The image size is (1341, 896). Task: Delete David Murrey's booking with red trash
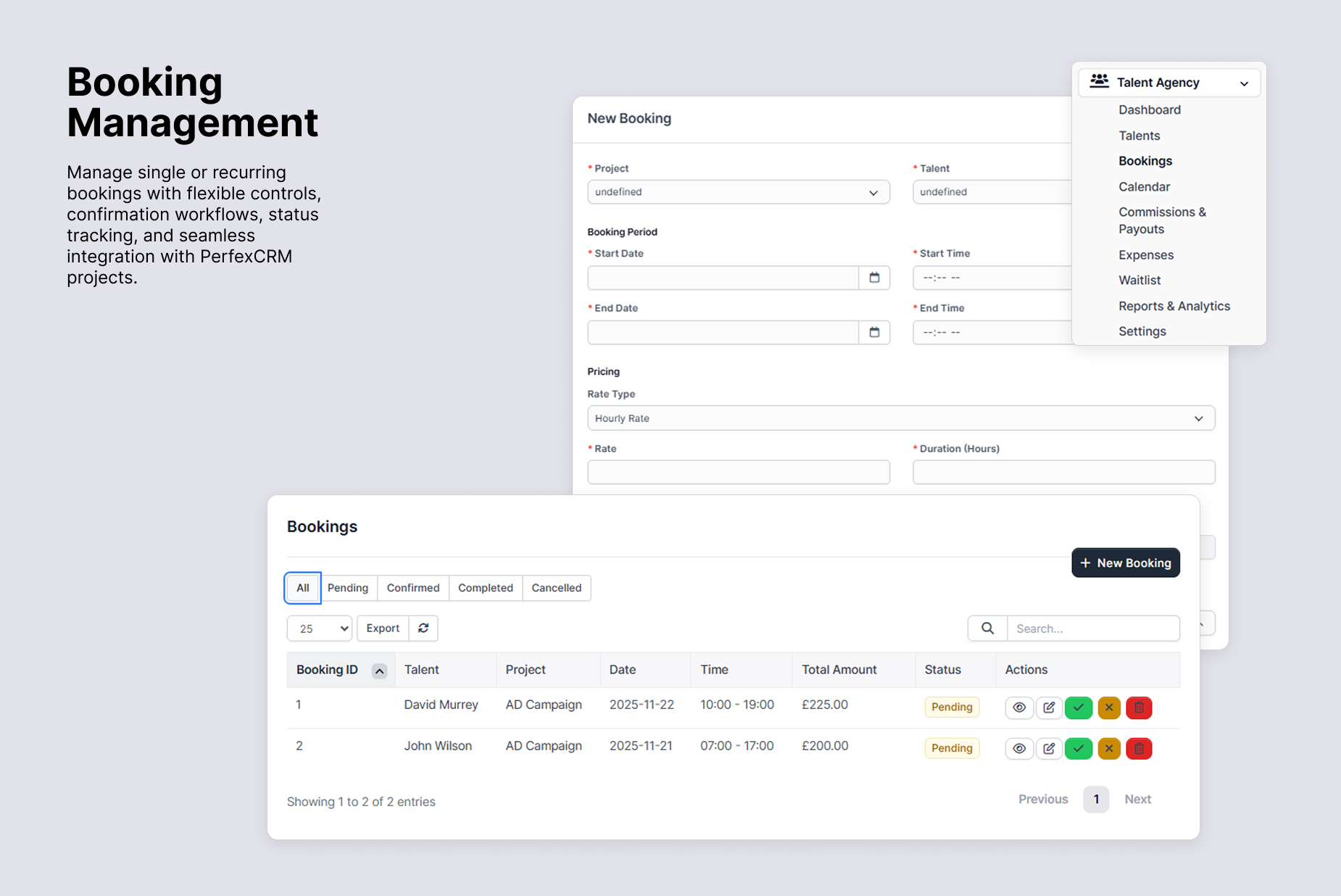(1139, 708)
